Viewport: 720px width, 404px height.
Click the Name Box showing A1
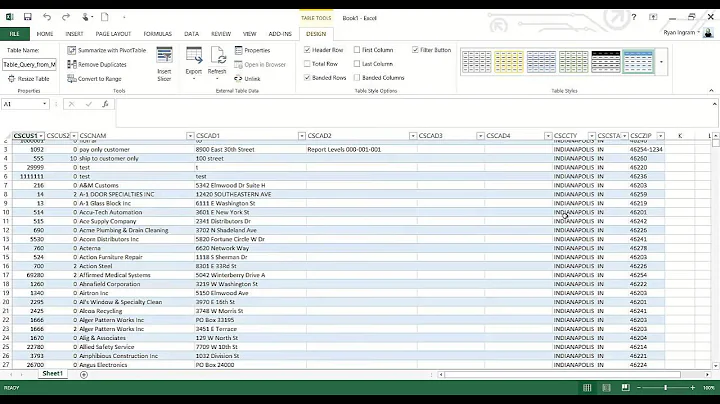tap(25, 104)
